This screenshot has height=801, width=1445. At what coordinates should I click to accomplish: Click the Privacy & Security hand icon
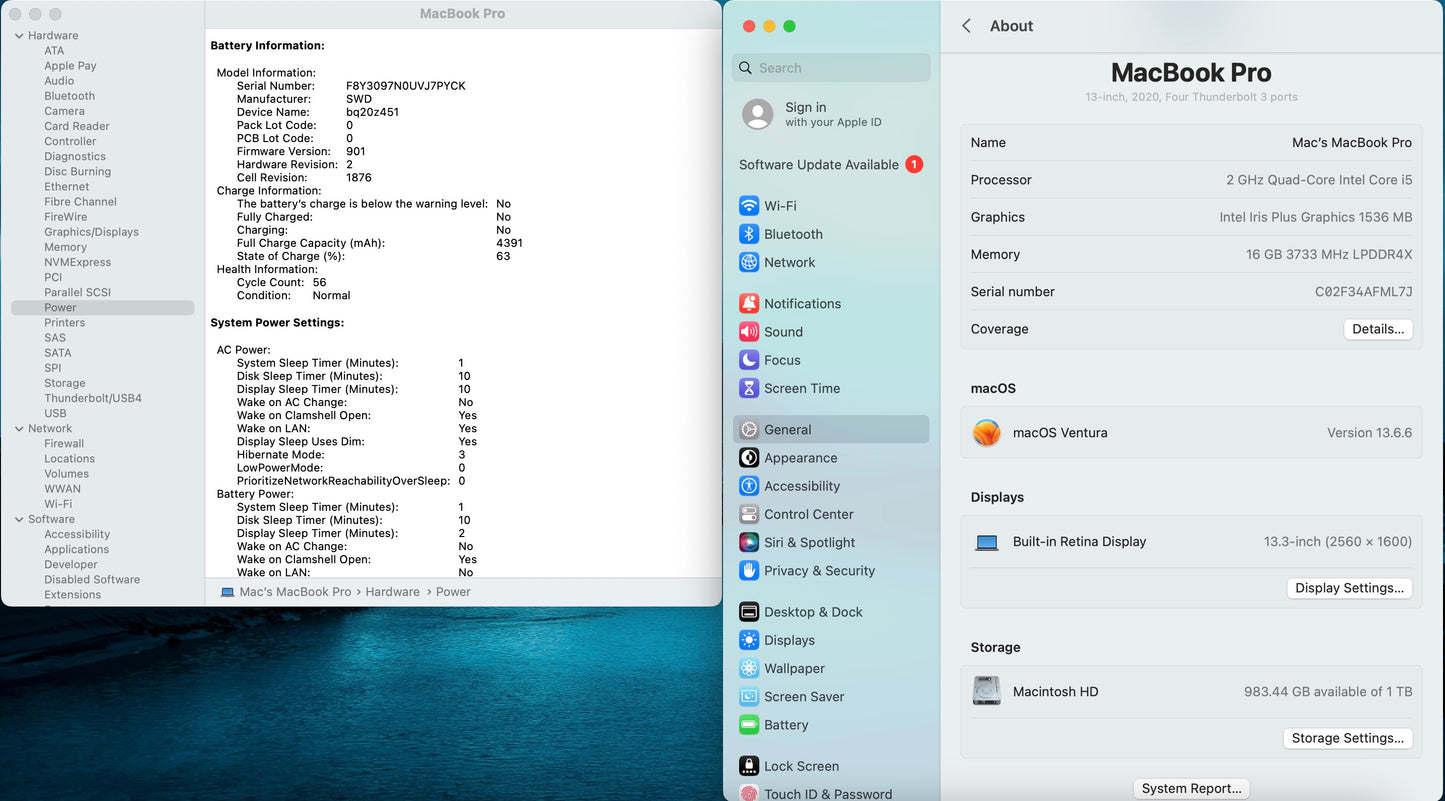[x=749, y=571]
